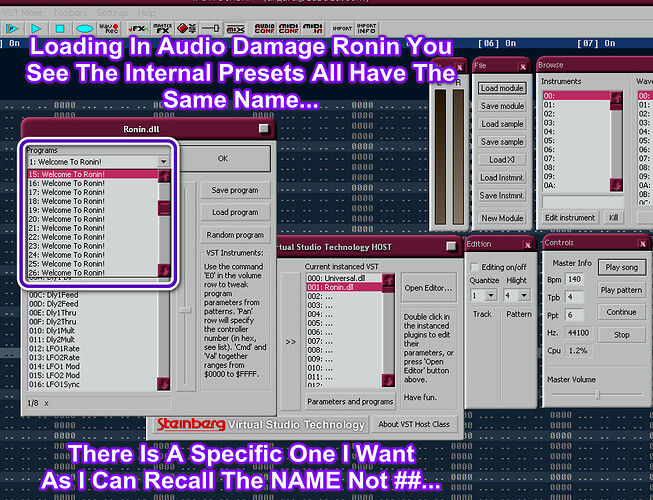Viewport: 653px width, 500px height.
Task: Click the Edit instrument button
Action: 570,218
